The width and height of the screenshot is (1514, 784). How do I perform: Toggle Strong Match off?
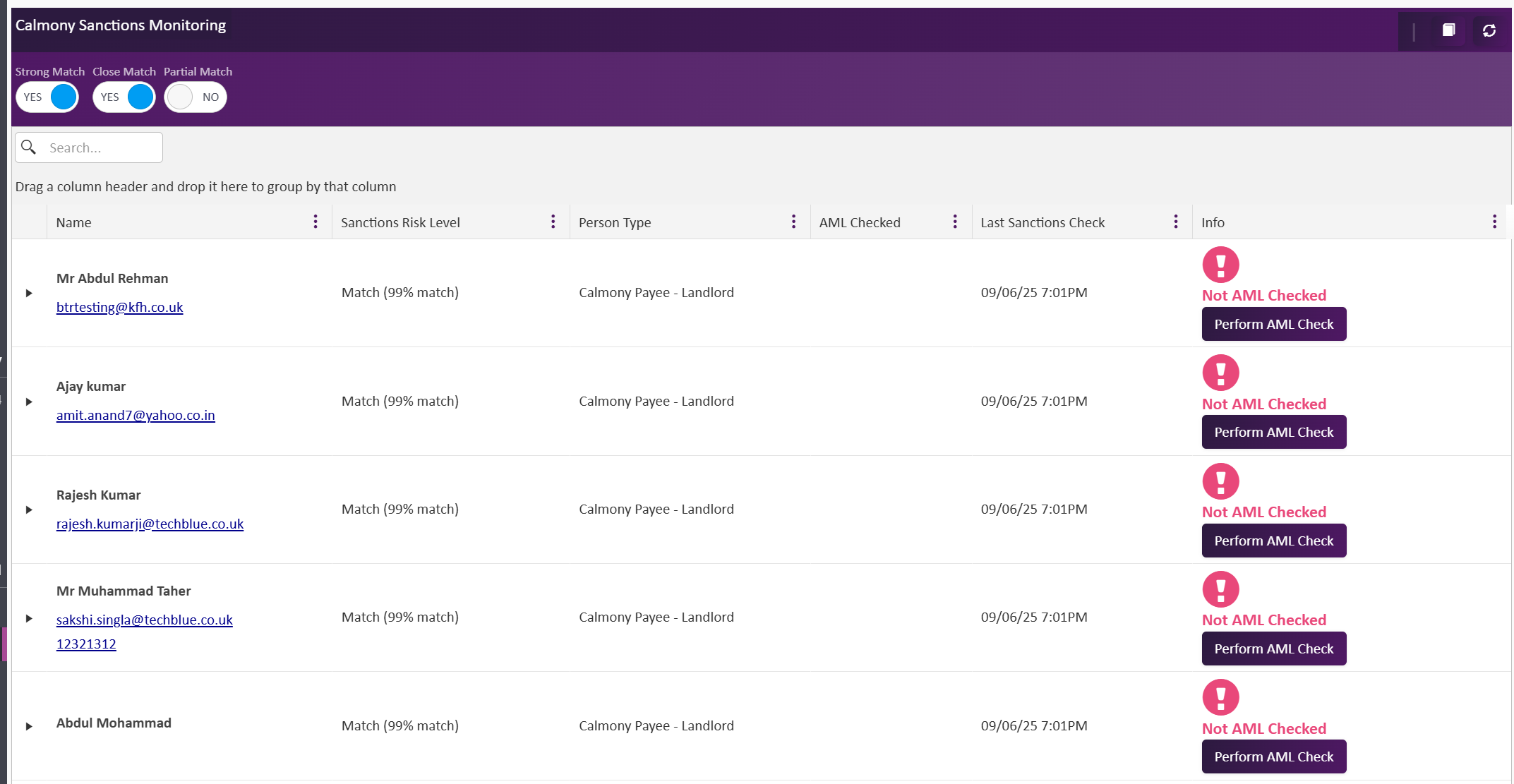[47, 97]
